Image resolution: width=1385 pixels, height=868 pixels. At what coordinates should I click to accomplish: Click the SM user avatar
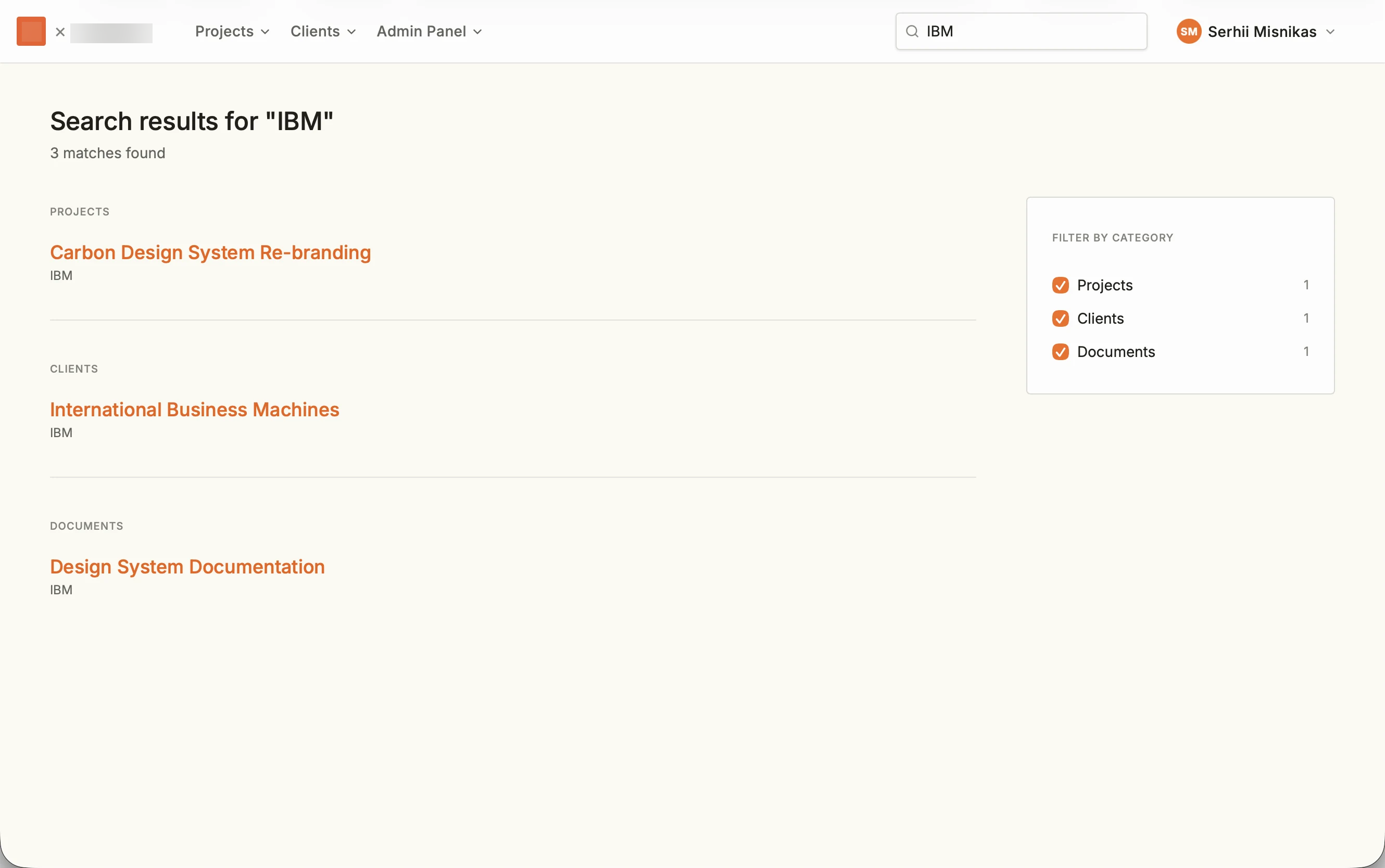[x=1189, y=31]
